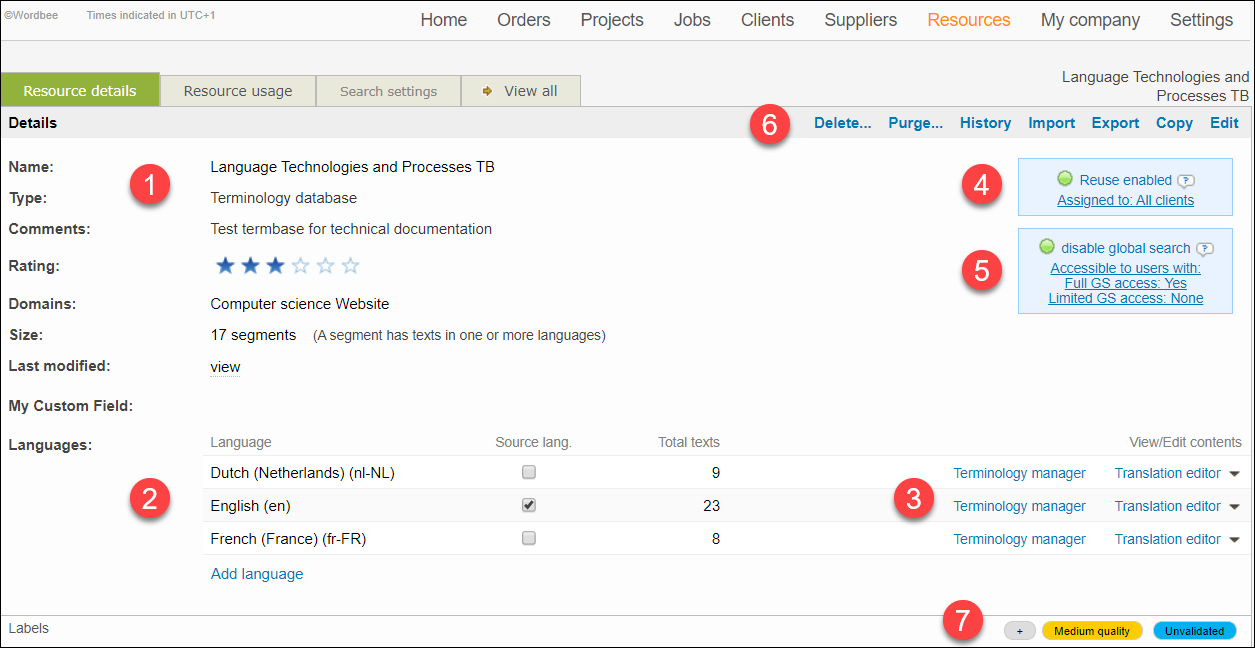This screenshot has width=1255, height=648.
Task: Expand dropdown arrow for Dutch Translation editor
Action: [1234, 474]
